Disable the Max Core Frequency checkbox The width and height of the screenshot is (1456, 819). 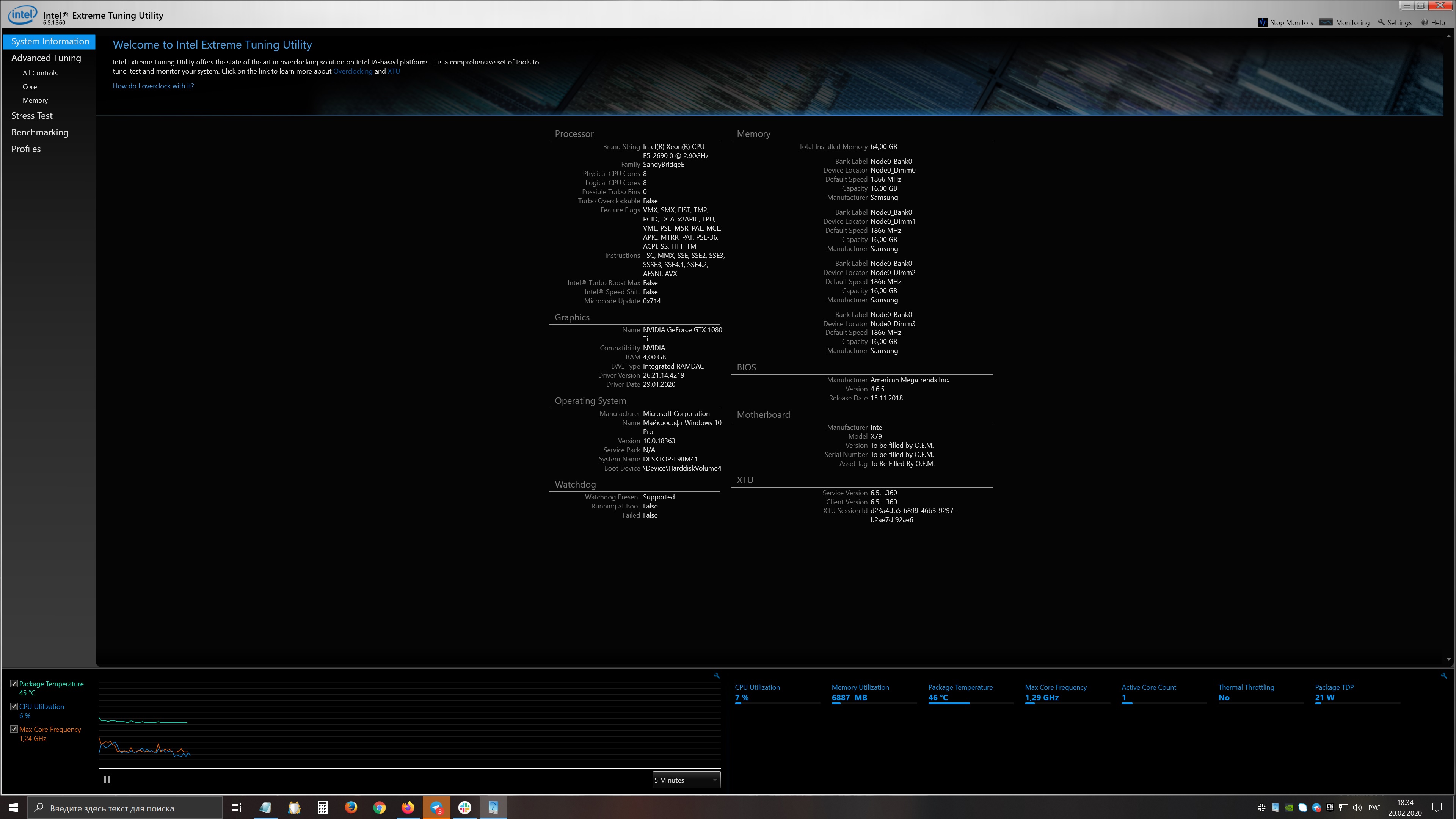14,729
